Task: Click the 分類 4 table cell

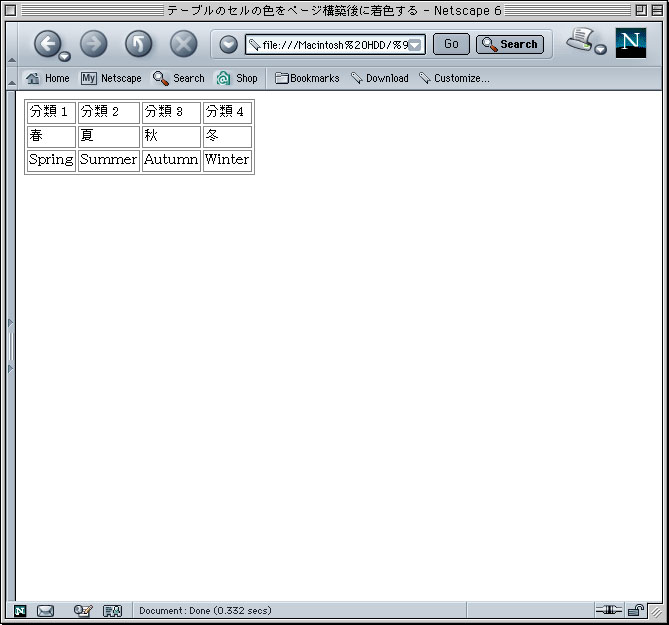Action: click(x=227, y=112)
